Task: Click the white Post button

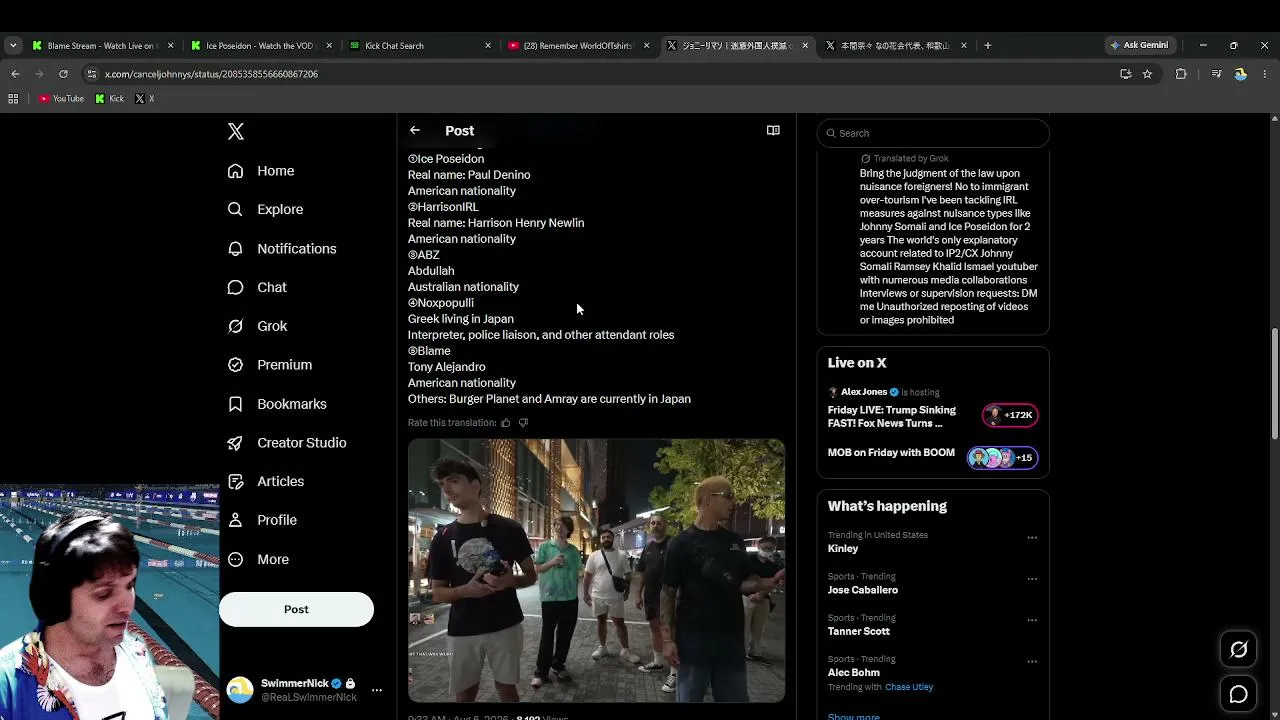Action: click(x=296, y=609)
